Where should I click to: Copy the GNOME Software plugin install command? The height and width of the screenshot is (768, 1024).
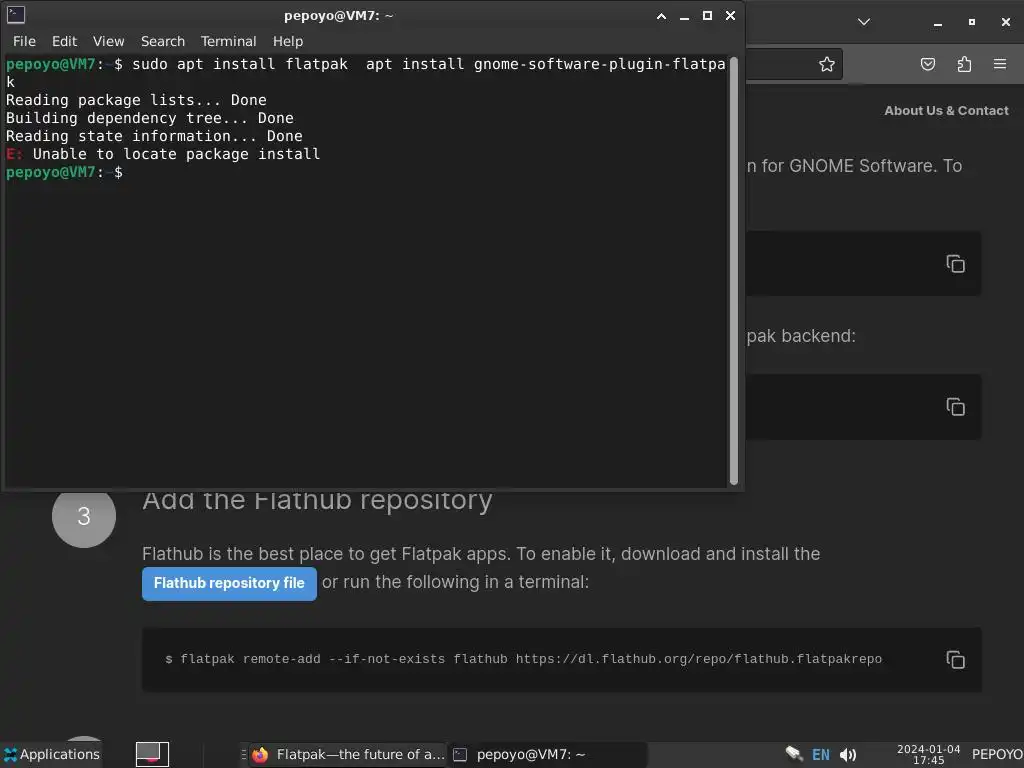click(x=955, y=264)
